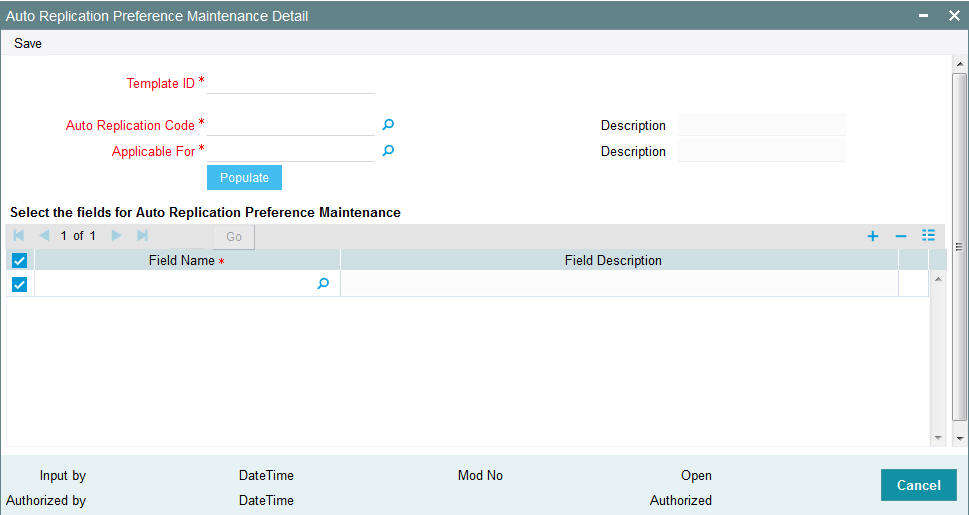Image resolution: width=969 pixels, height=515 pixels.
Task: Open single record view list icon
Action: [928, 236]
